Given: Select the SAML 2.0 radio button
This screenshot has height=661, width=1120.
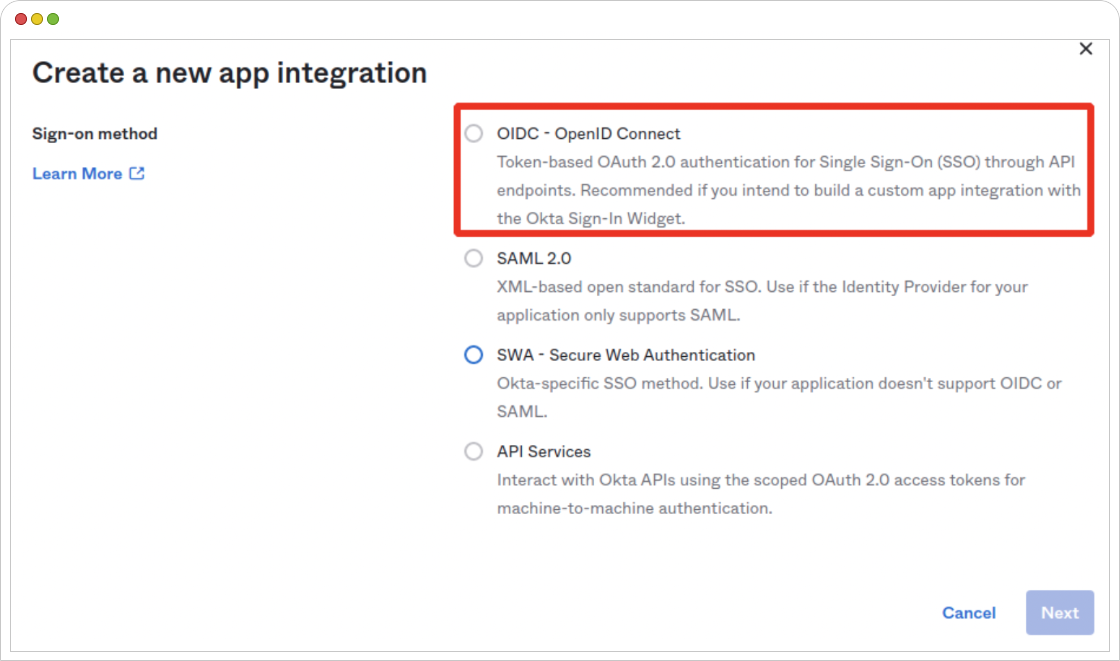Looking at the screenshot, I should pos(474,258).
